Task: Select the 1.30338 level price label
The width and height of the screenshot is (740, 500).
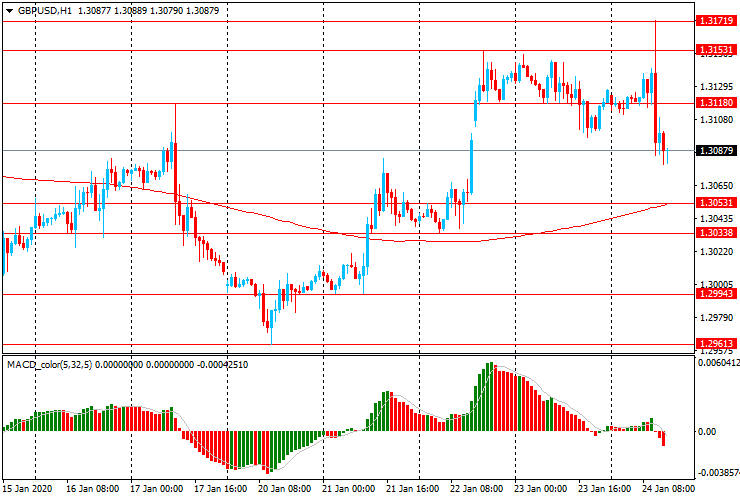Action: coord(716,232)
